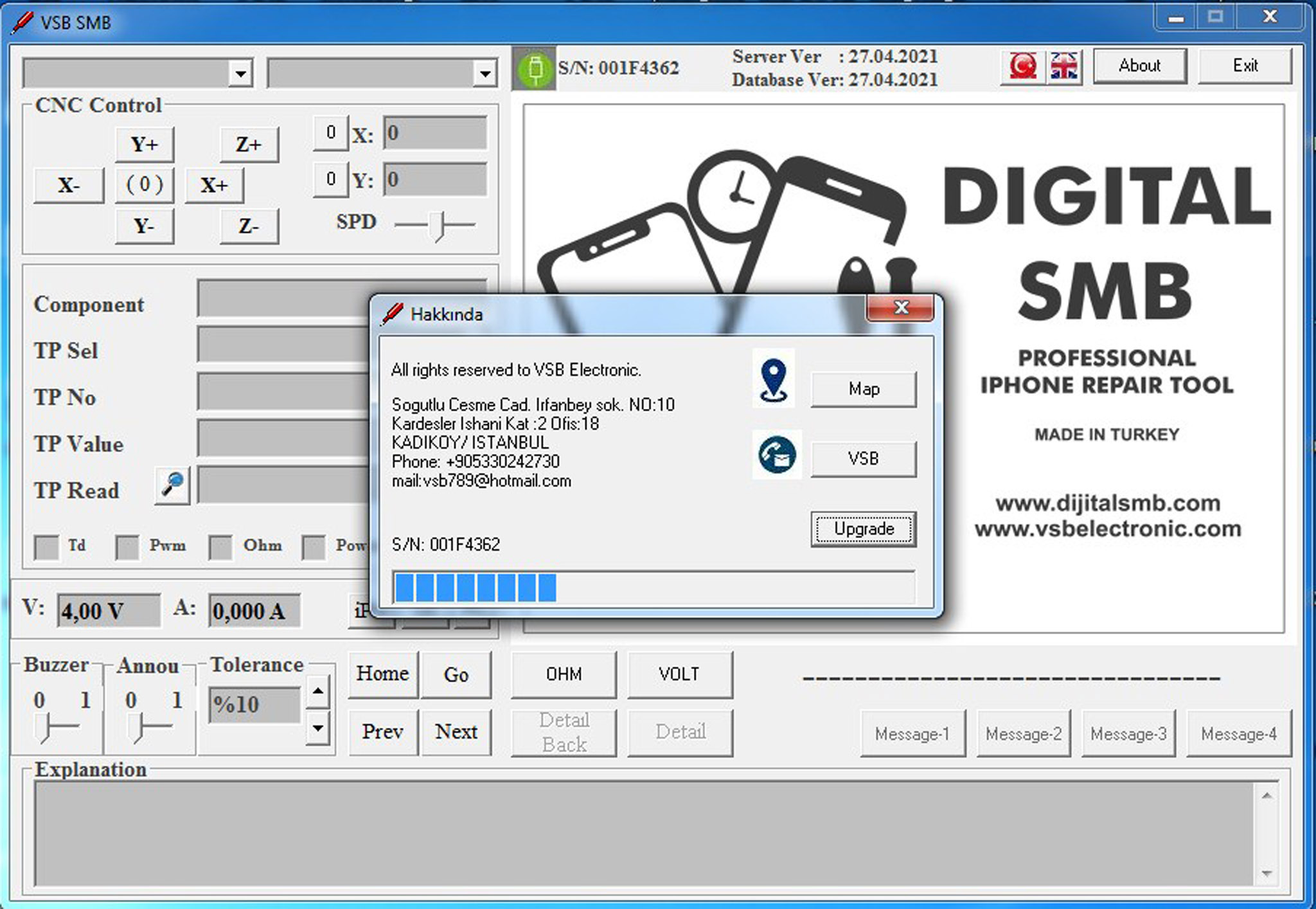Click the small 0 box beside Y:
The height and width of the screenshot is (909, 1316).
[331, 179]
